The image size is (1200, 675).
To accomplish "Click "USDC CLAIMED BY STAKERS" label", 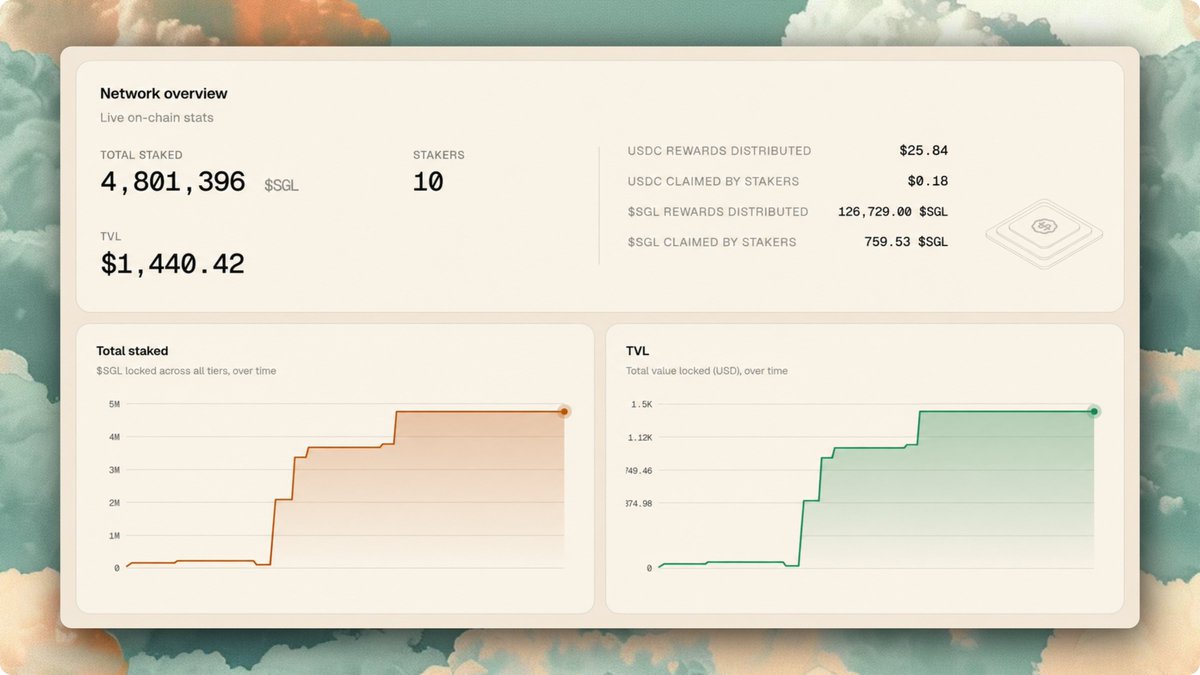I will pos(713,181).
